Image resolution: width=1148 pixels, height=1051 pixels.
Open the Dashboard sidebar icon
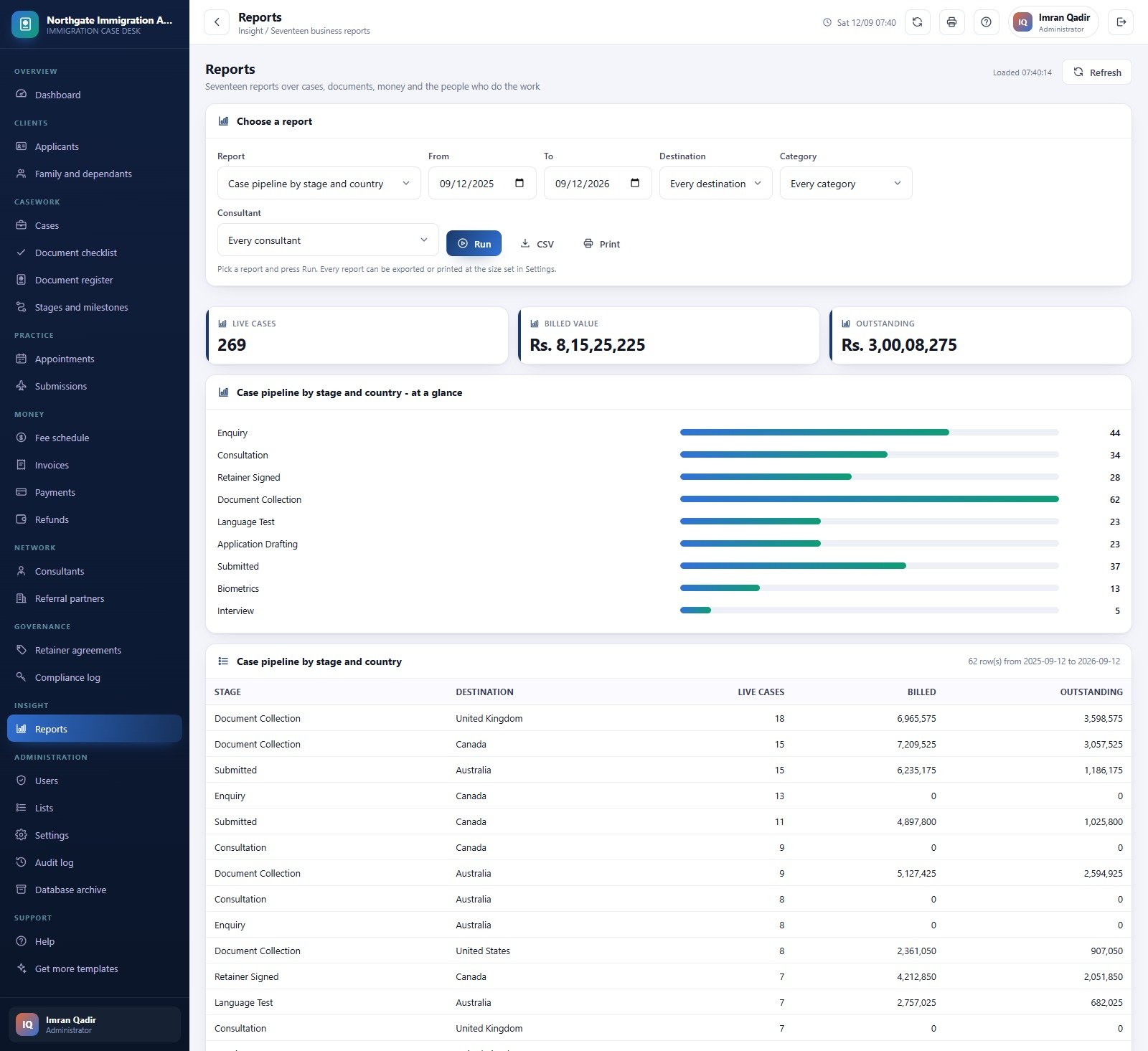click(x=22, y=95)
